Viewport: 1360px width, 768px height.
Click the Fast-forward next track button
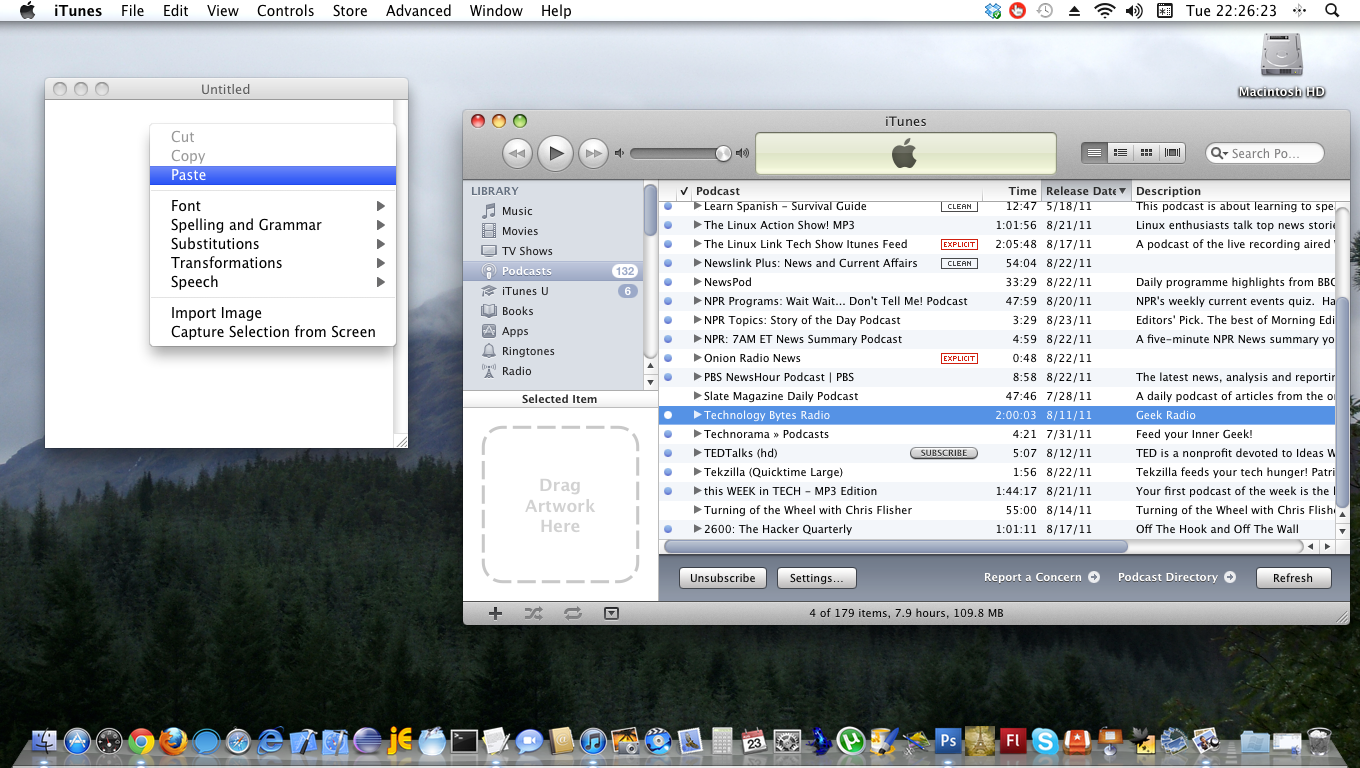[x=594, y=153]
